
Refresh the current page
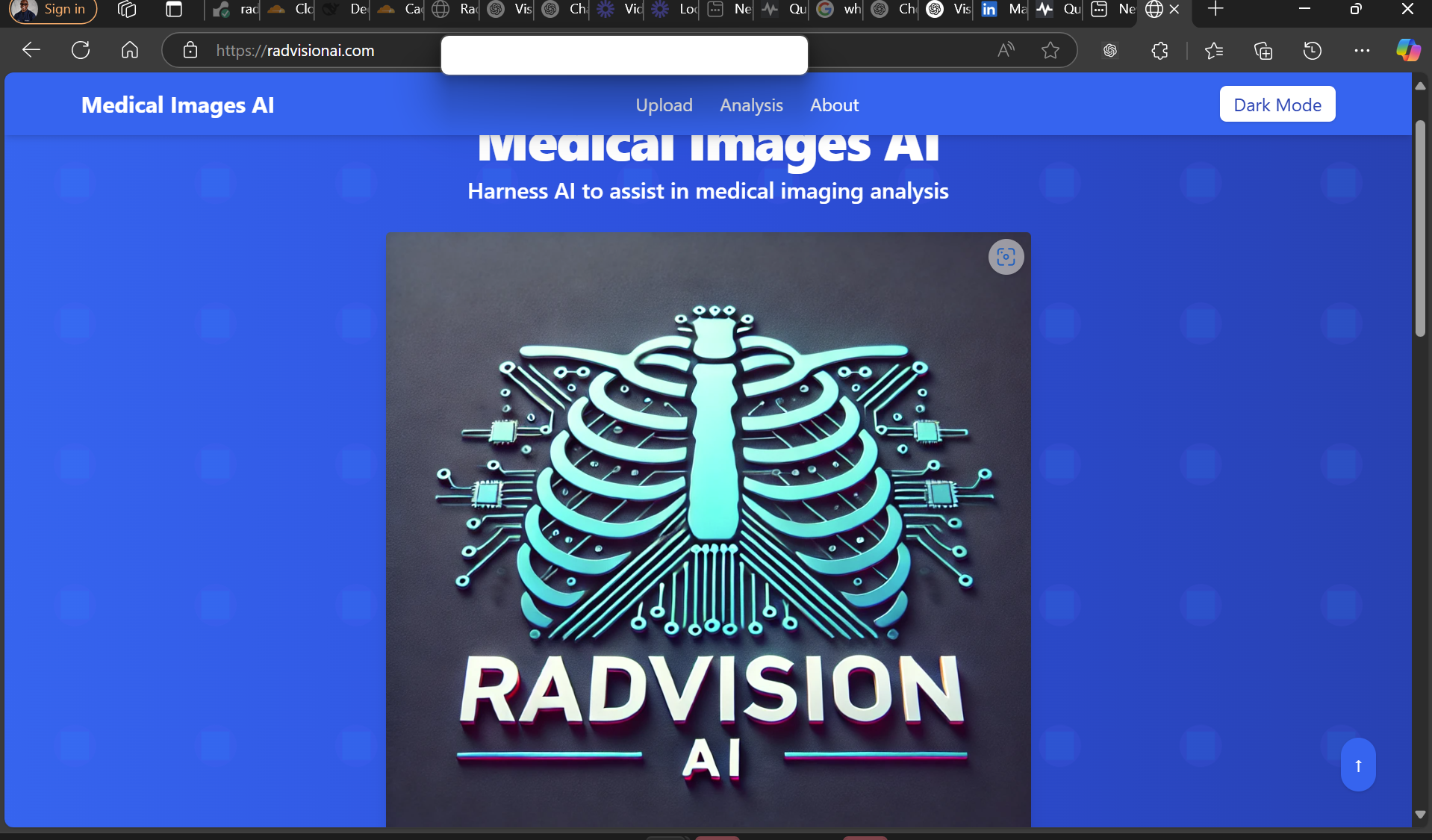pos(81,50)
